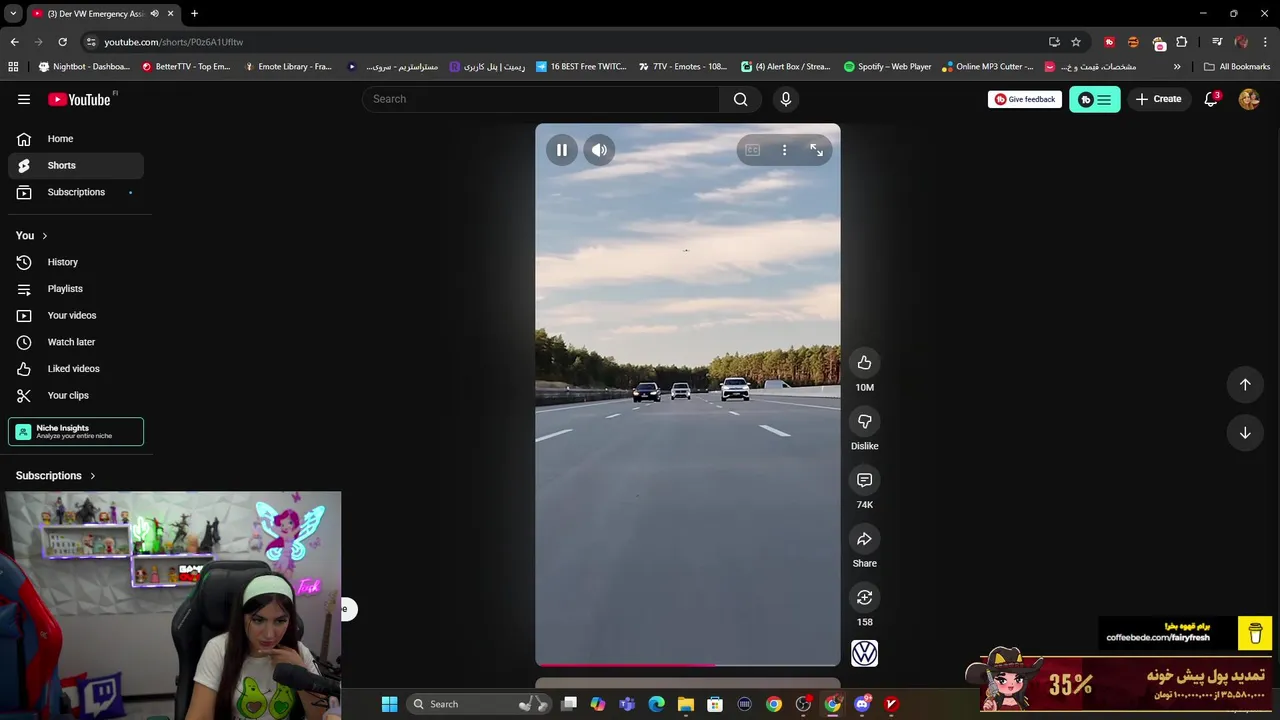Open the TubeBuddy browser extension
1280x720 pixels.
click(1109, 42)
